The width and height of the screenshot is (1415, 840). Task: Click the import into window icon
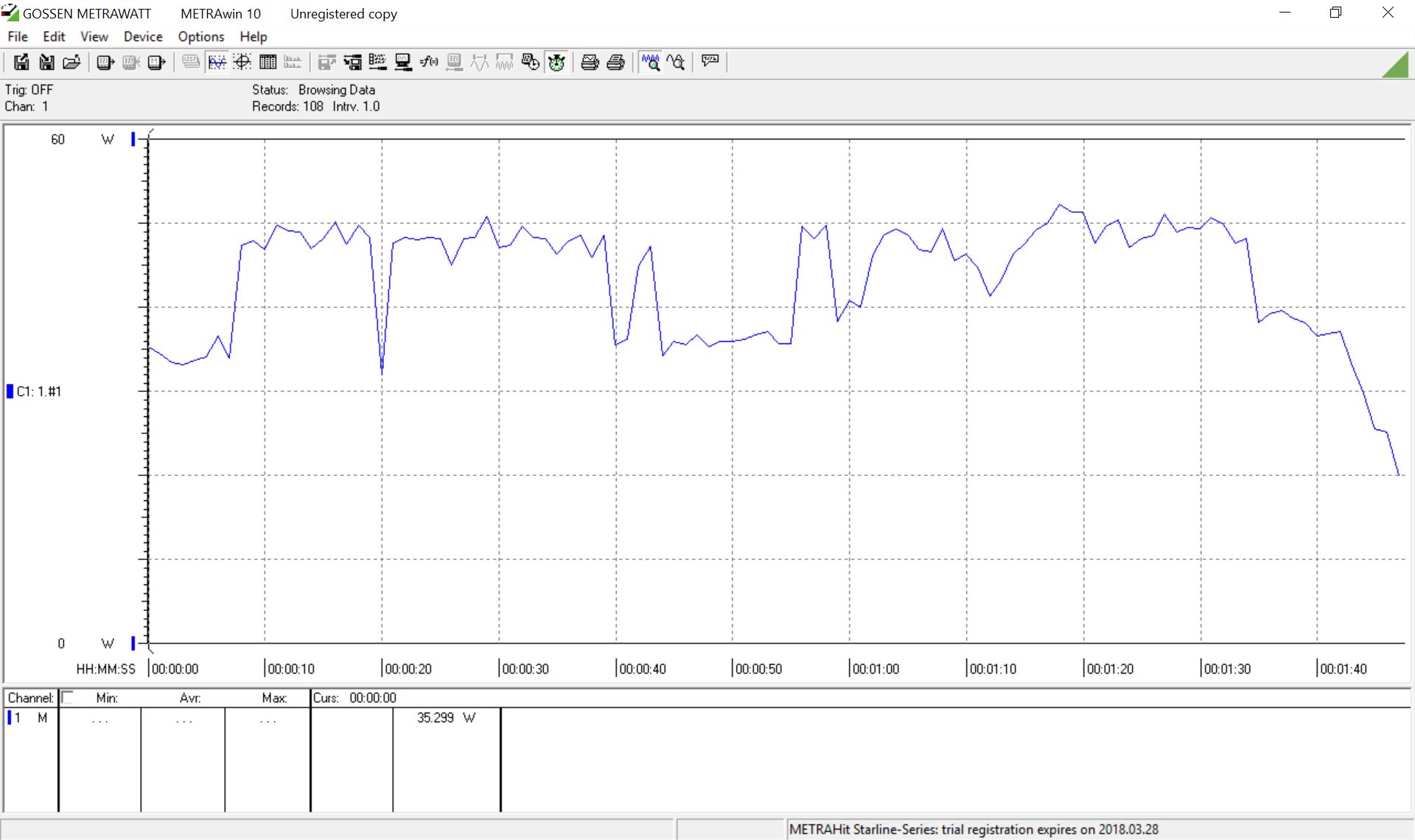click(x=352, y=62)
